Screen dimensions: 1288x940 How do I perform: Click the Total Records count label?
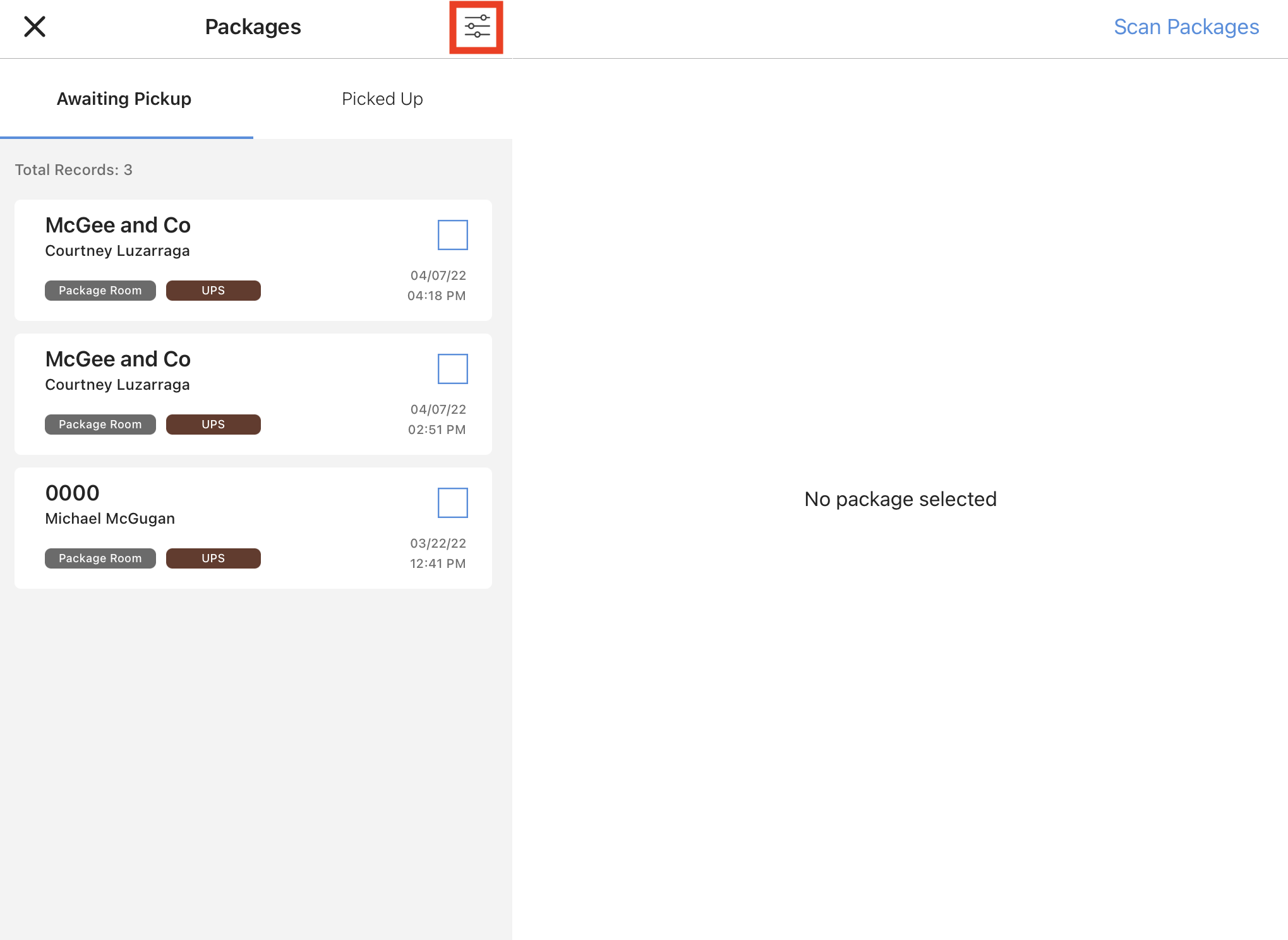tap(74, 170)
